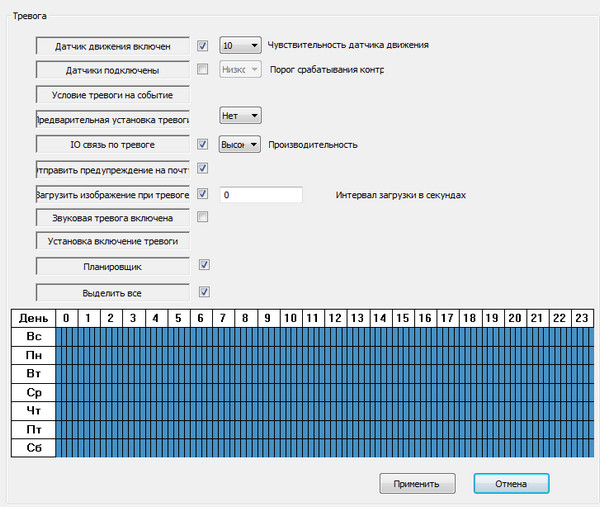Click hour 12 column header in schedule

point(336,318)
